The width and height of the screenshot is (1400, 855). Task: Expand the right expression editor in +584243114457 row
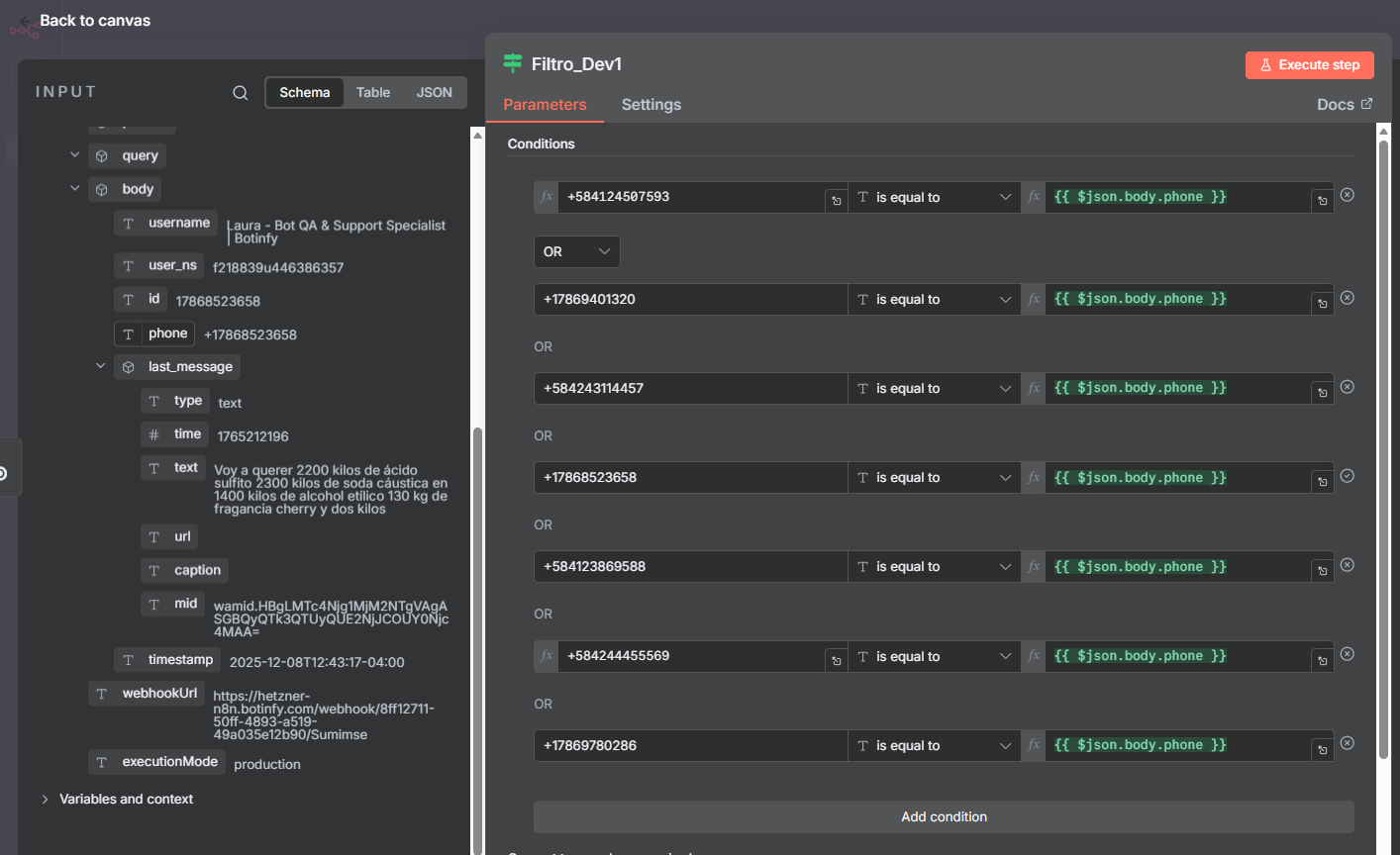(x=1322, y=393)
